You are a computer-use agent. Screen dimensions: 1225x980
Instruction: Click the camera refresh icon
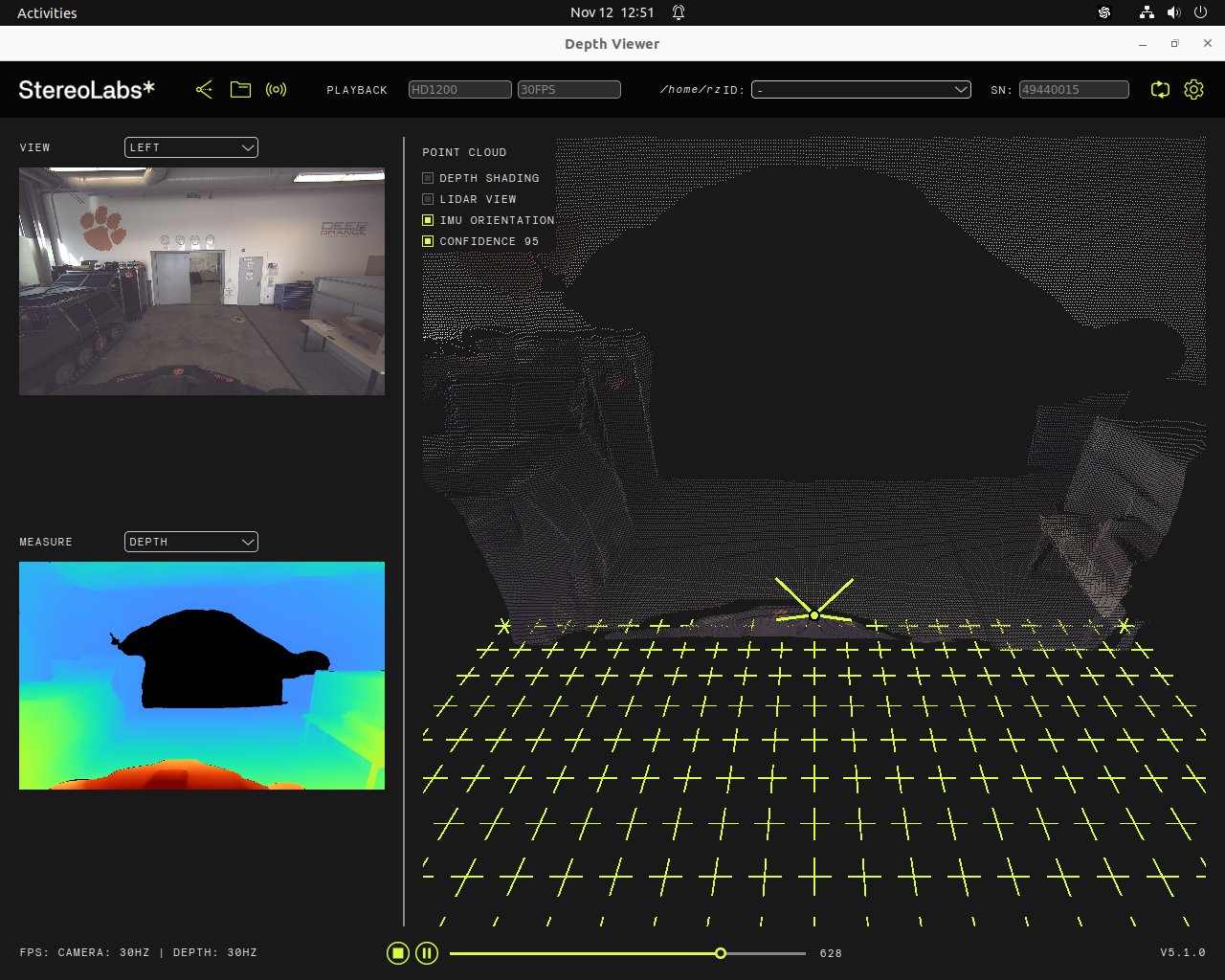(x=1160, y=90)
